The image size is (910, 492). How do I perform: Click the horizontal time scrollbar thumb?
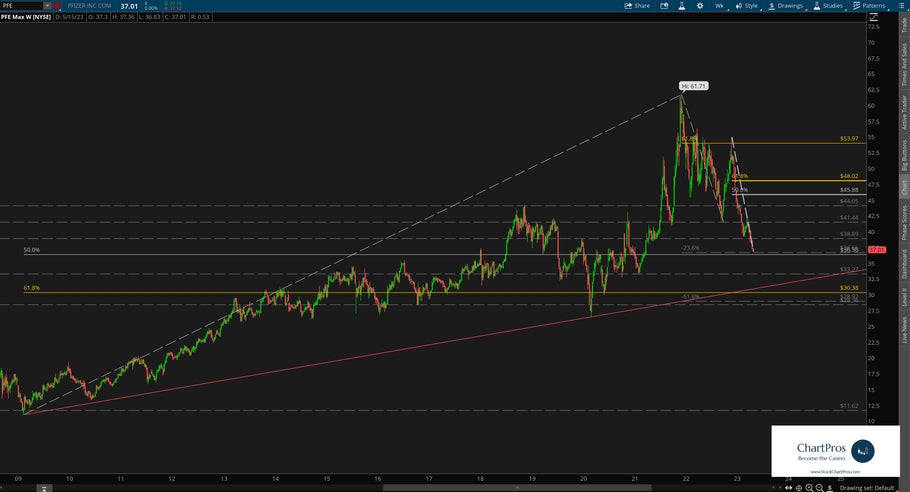point(517,488)
